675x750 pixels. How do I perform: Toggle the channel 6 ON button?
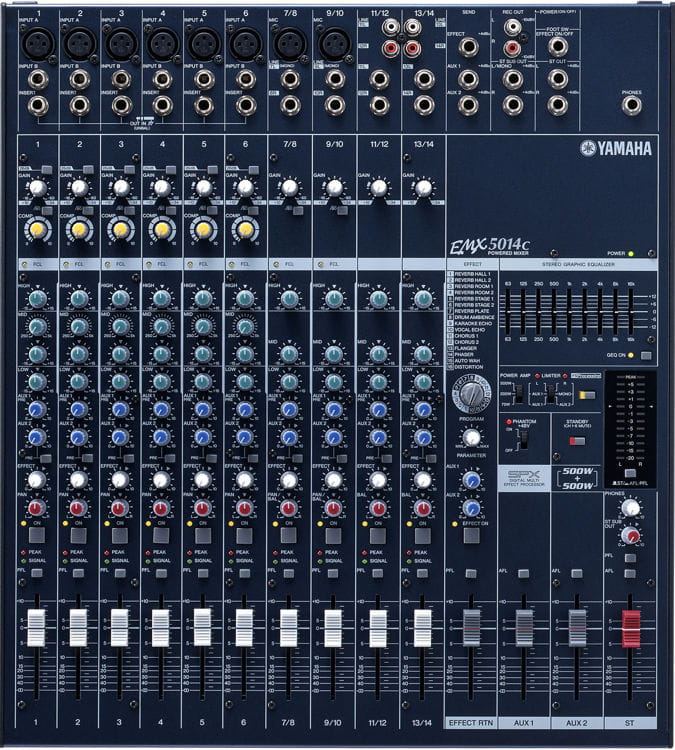click(244, 535)
